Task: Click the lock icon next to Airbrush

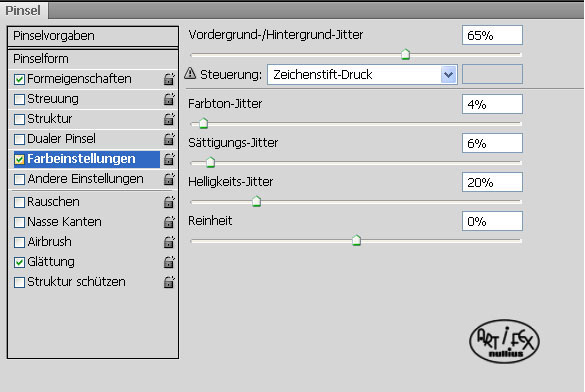Action: point(169,242)
